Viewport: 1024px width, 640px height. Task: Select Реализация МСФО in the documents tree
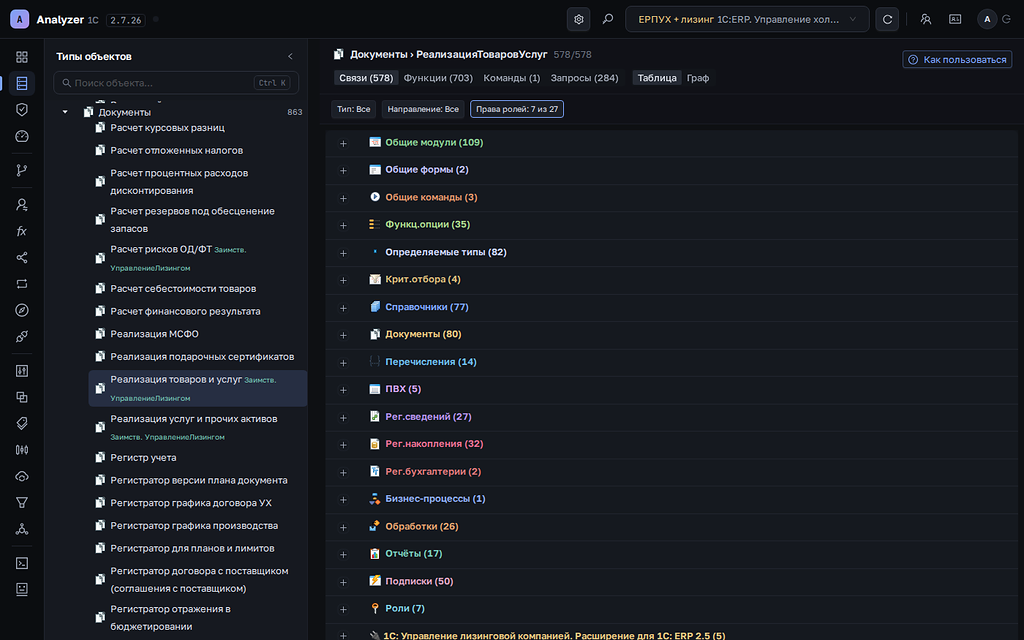pos(154,334)
